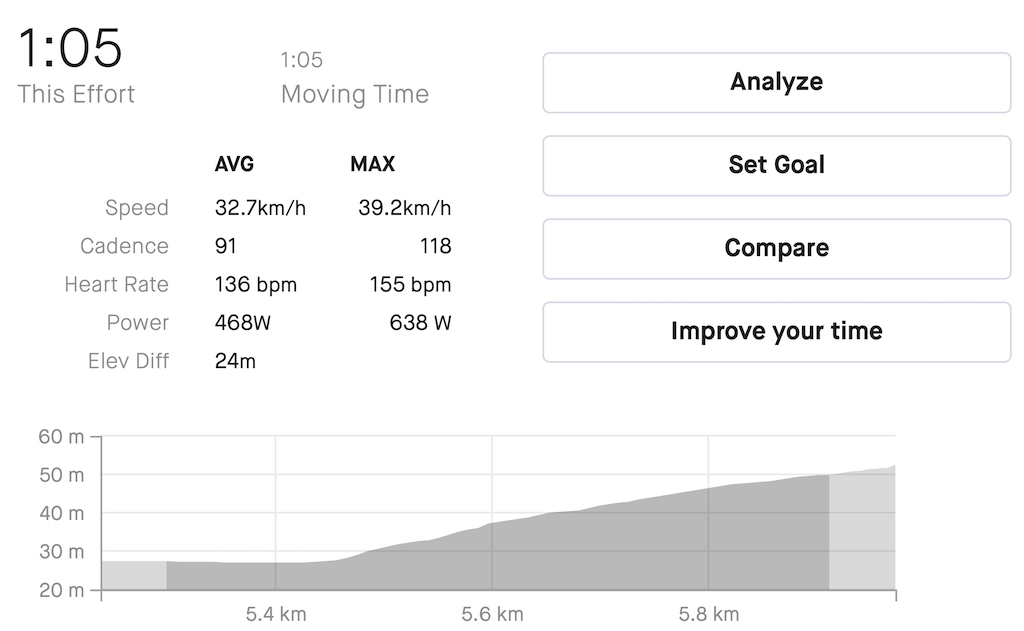Click the max power 638 W value

click(x=420, y=323)
